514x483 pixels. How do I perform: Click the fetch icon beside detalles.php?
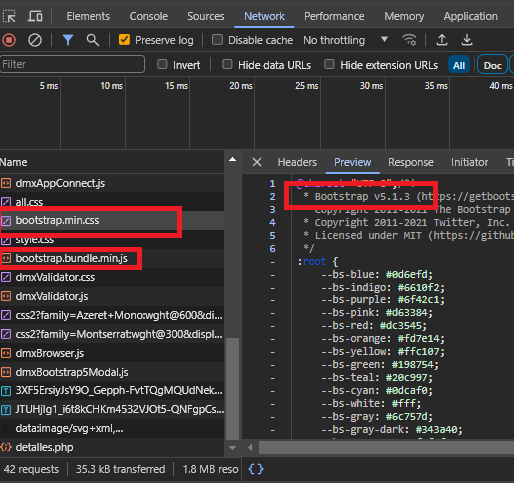[x=6, y=447]
